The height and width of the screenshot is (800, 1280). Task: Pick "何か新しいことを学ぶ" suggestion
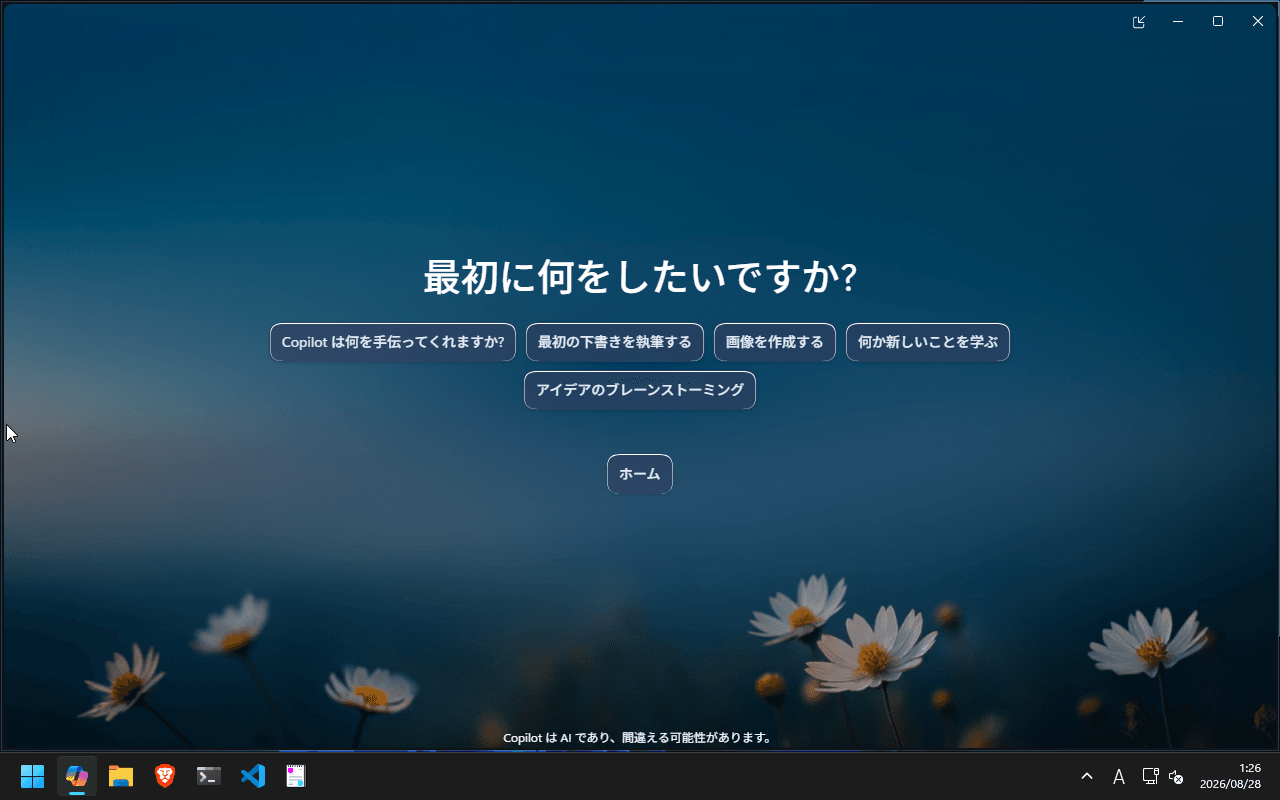[x=928, y=342]
